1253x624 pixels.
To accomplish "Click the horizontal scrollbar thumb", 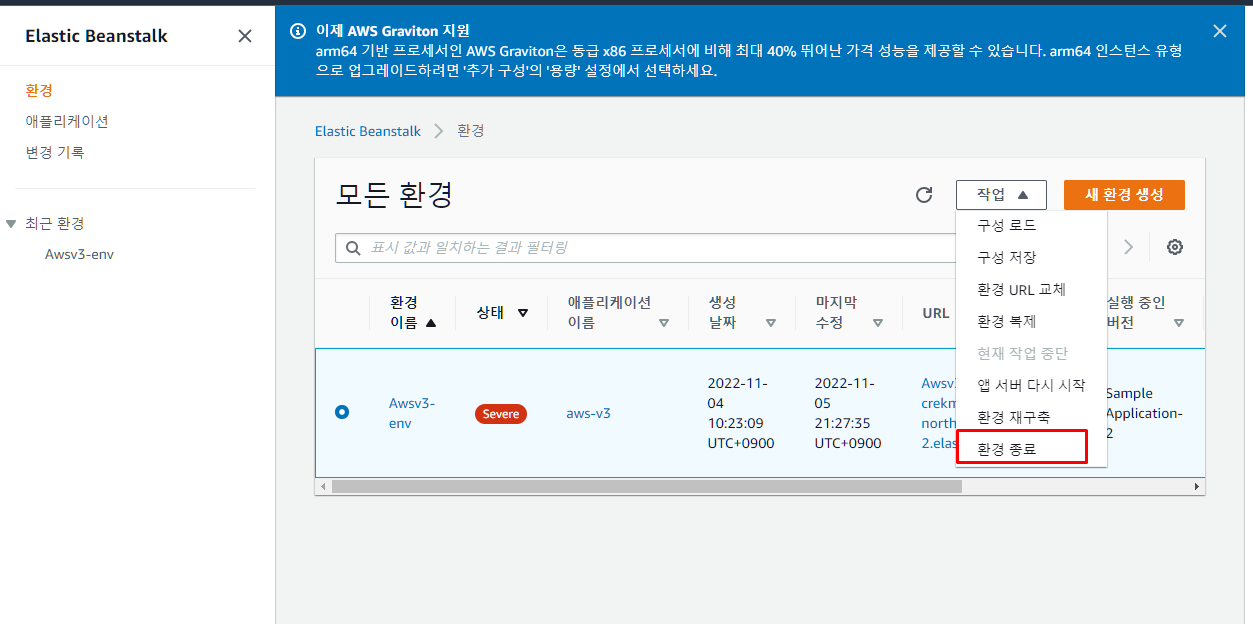I will 646,486.
